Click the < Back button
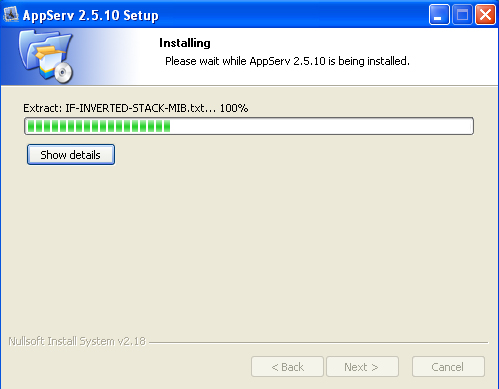499x389 pixels. [287, 367]
